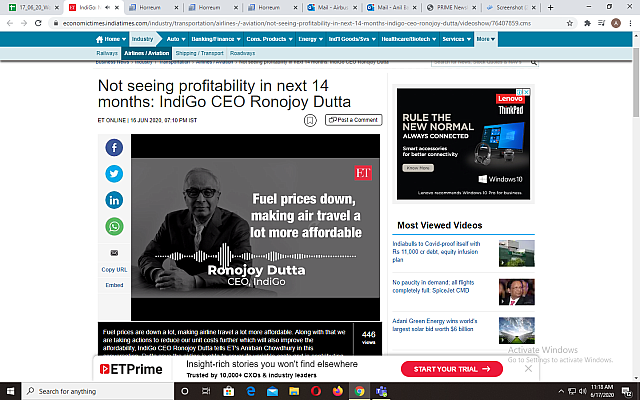Bookmark this article with the save icon
This screenshot has width=640, height=400.
pyautogui.click(x=310, y=120)
